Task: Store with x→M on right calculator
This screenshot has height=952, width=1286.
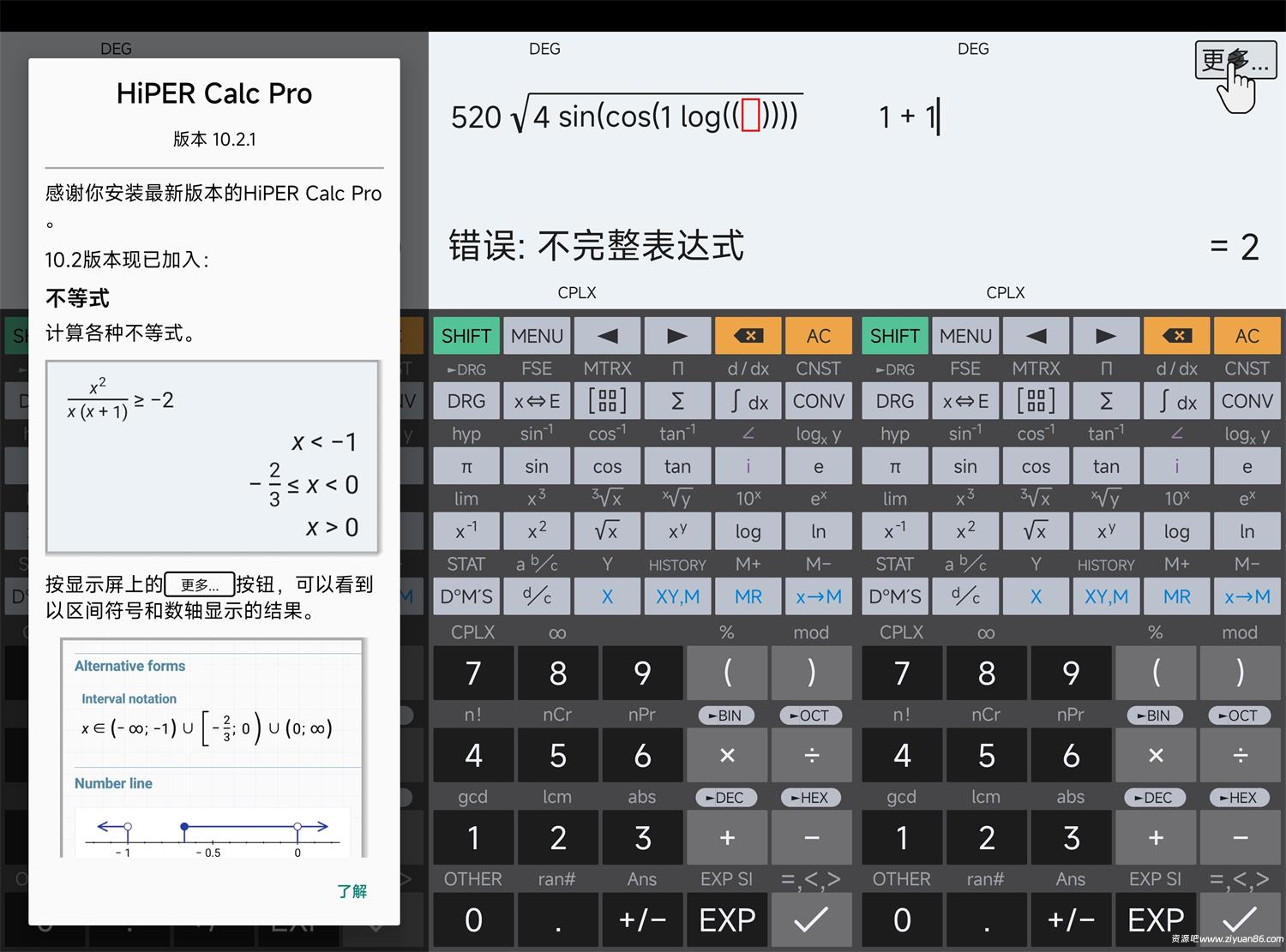Action: click(x=1247, y=596)
